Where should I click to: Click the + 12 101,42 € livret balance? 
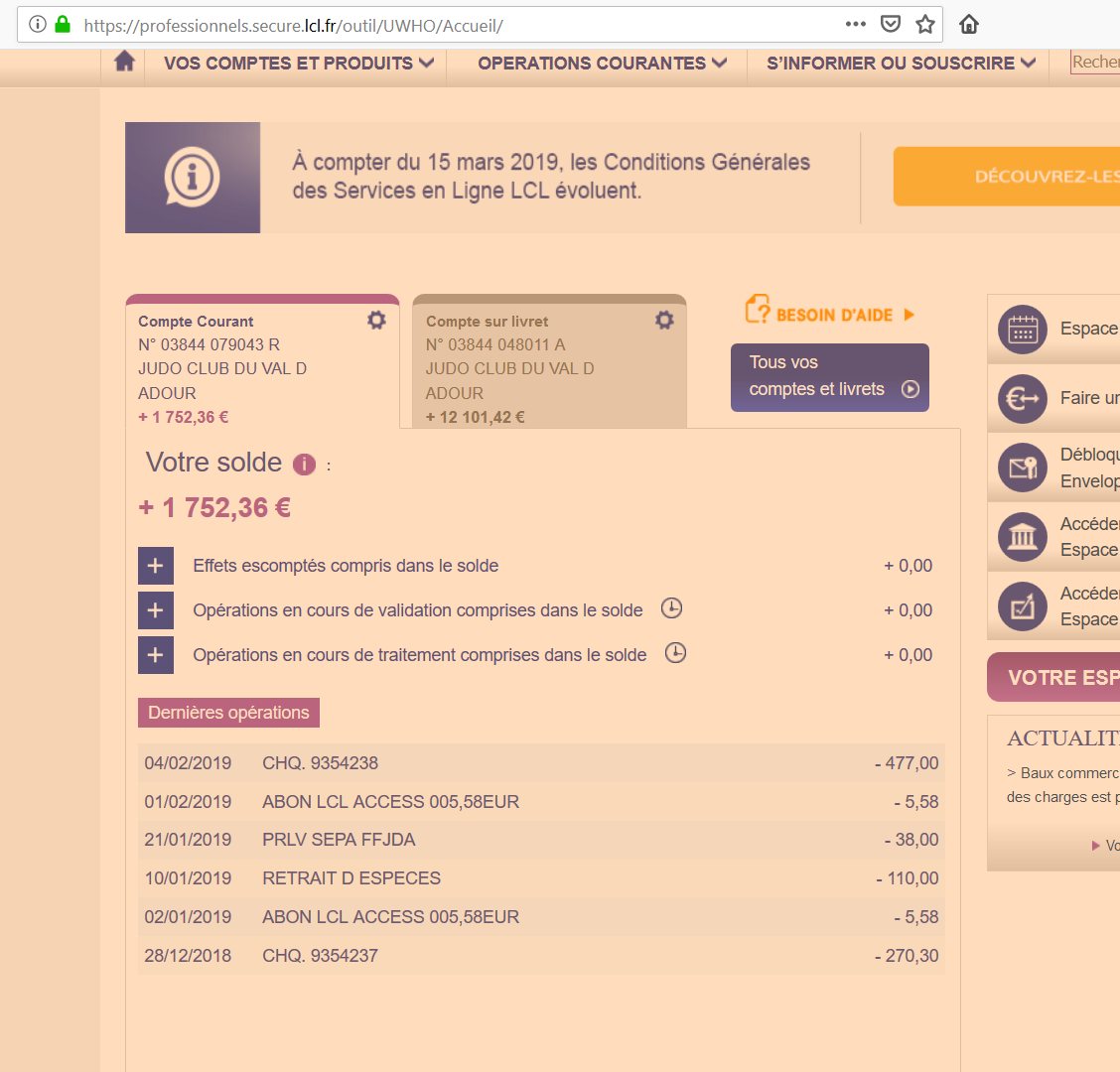[x=475, y=417]
